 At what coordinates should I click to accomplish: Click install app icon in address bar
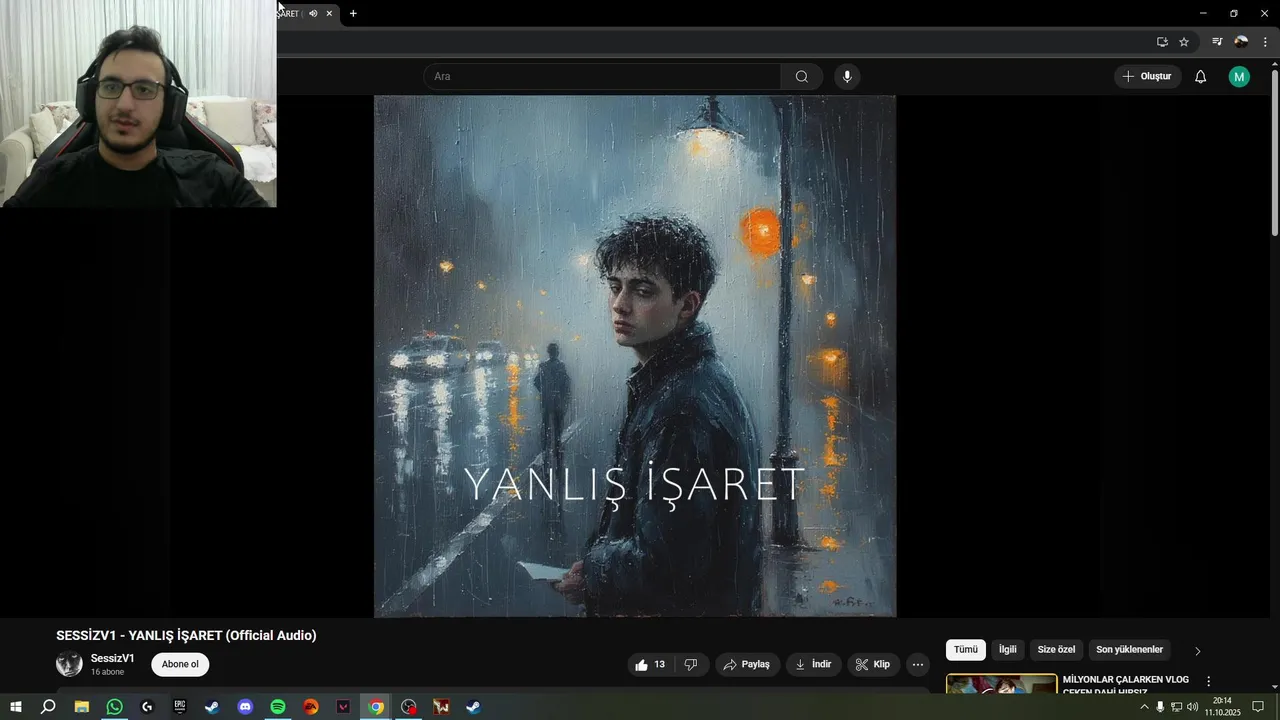pyautogui.click(x=1162, y=42)
